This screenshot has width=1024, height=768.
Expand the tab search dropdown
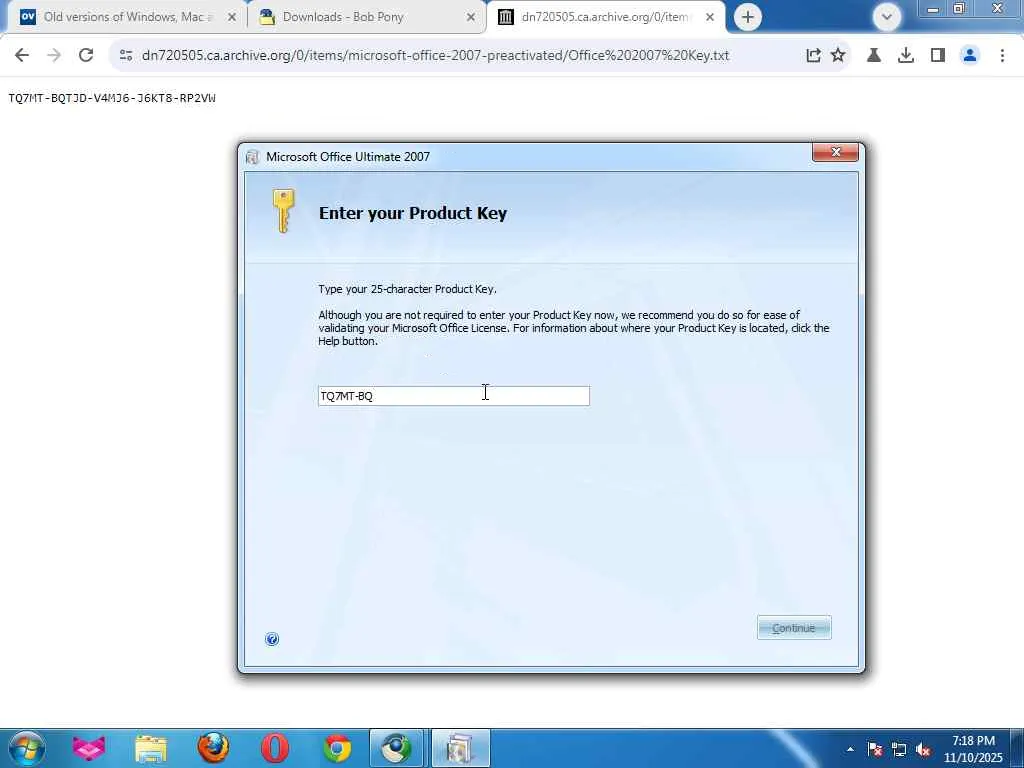pyautogui.click(x=887, y=17)
